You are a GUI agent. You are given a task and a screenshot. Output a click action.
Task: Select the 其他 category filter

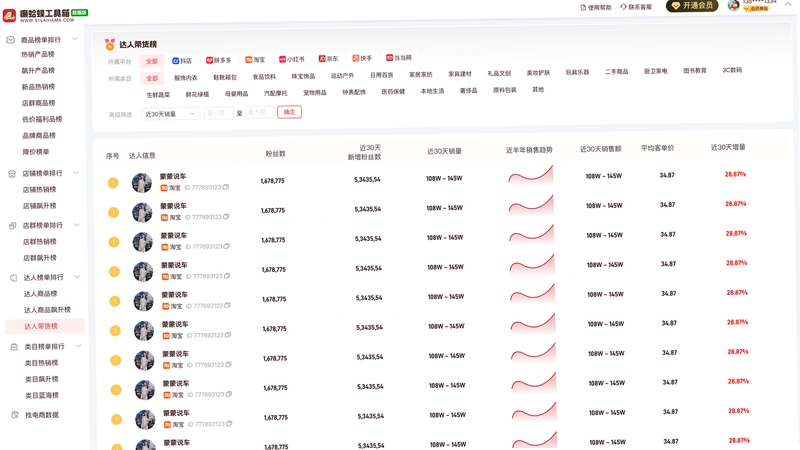538,90
